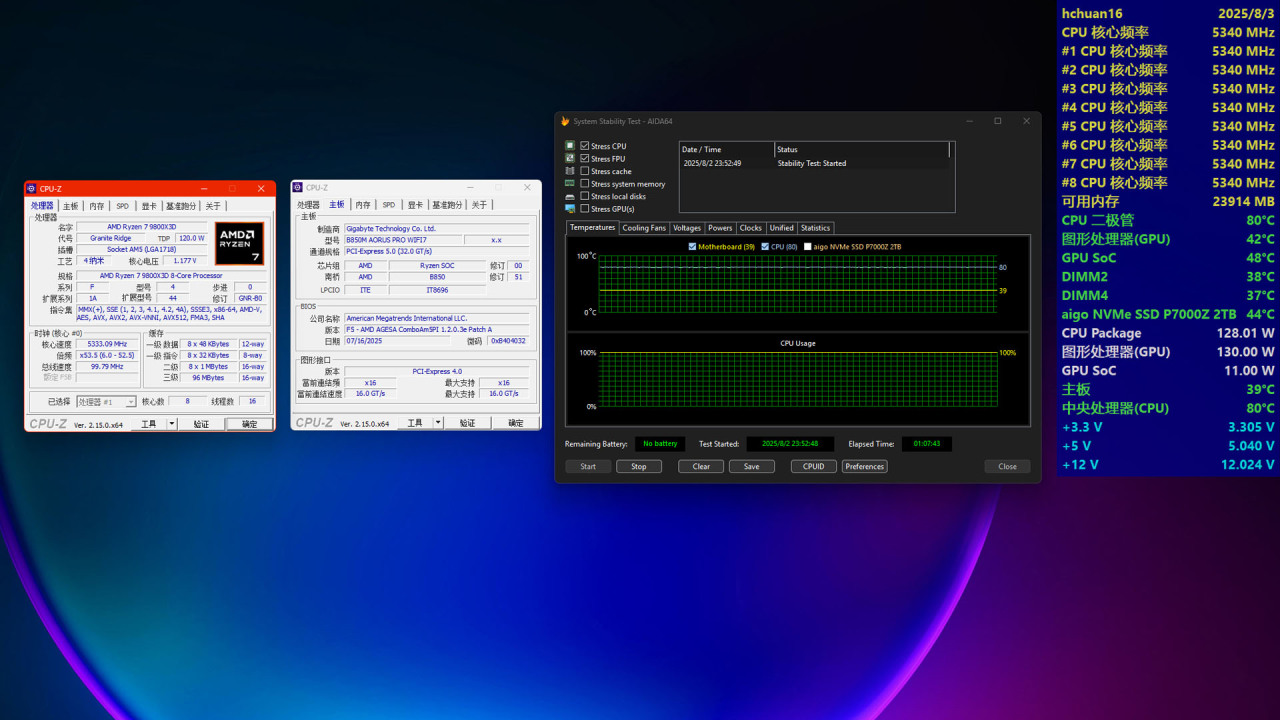
Task: Enable the Stress system memory checkbox
Action: coord(585,184)
